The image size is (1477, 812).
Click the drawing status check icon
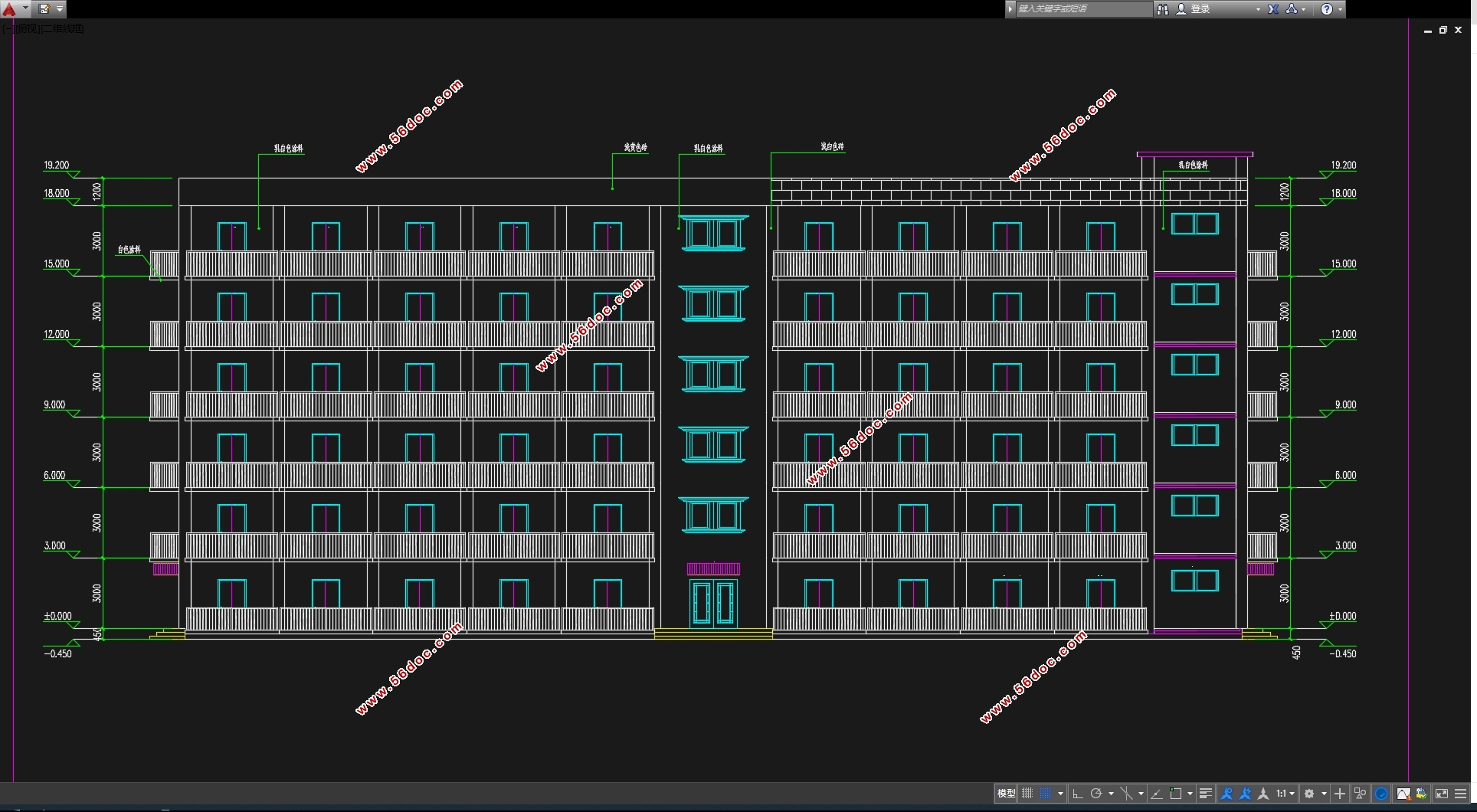coord(1421,794)
